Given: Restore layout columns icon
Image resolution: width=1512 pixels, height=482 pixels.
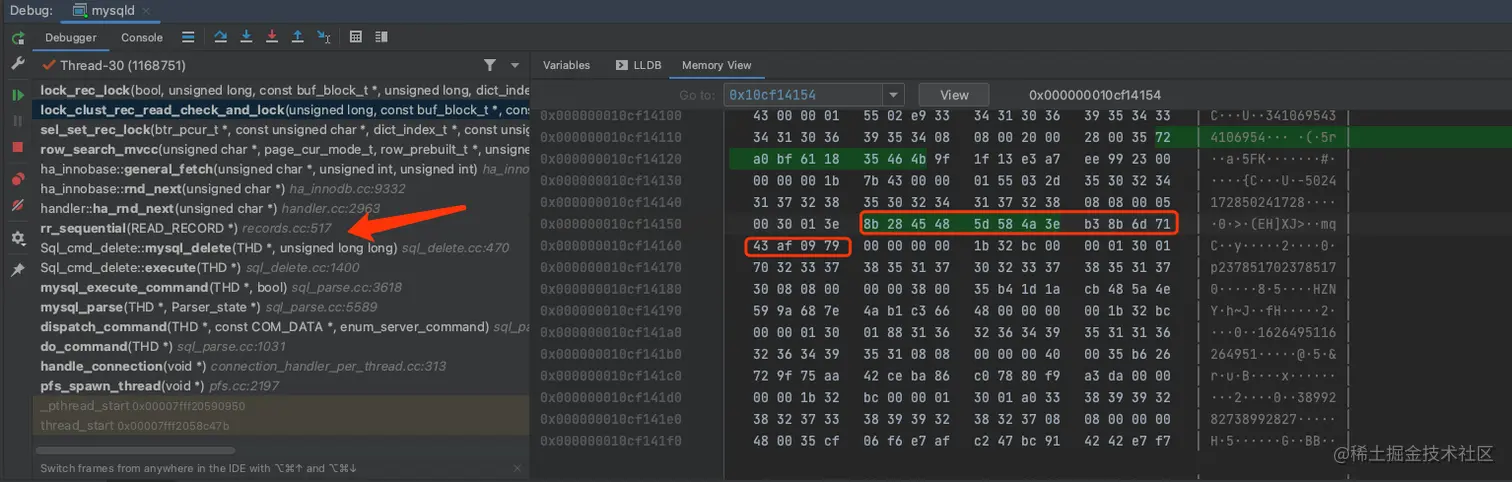Looking at the screenshot, I should (x=381, y=37).
